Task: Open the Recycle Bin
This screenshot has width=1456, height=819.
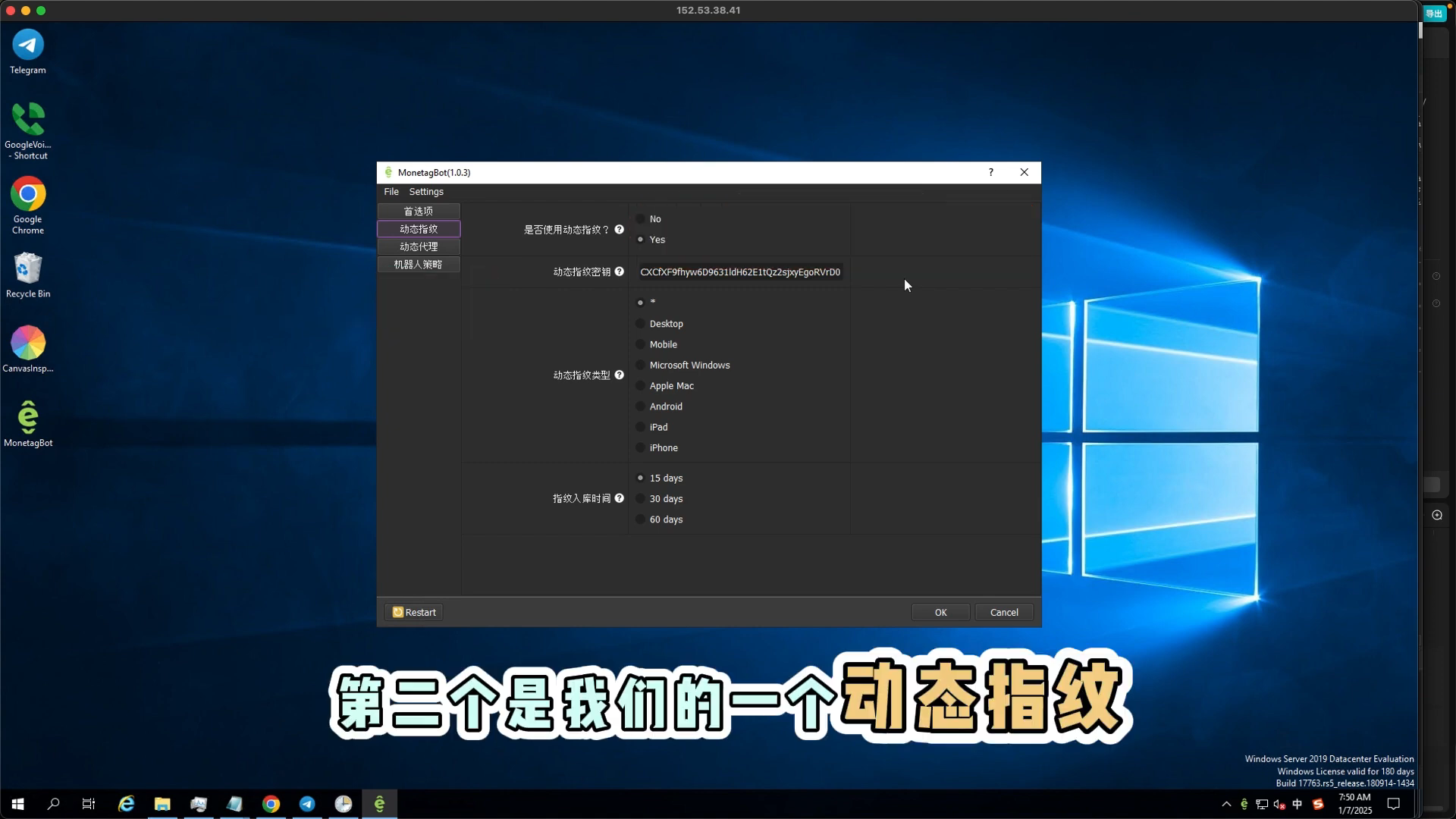Action: point(28,275)
